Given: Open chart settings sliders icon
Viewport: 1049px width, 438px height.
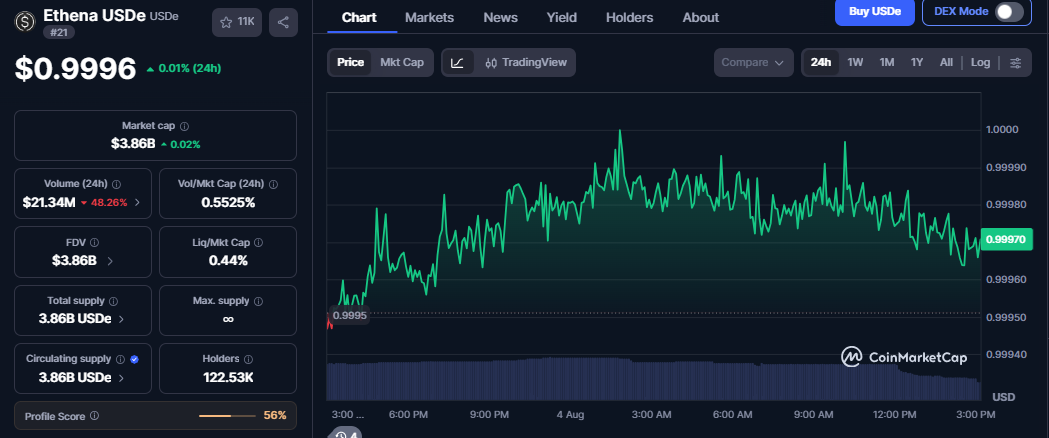Looking at the screenshot, I should pos(1016,62).
